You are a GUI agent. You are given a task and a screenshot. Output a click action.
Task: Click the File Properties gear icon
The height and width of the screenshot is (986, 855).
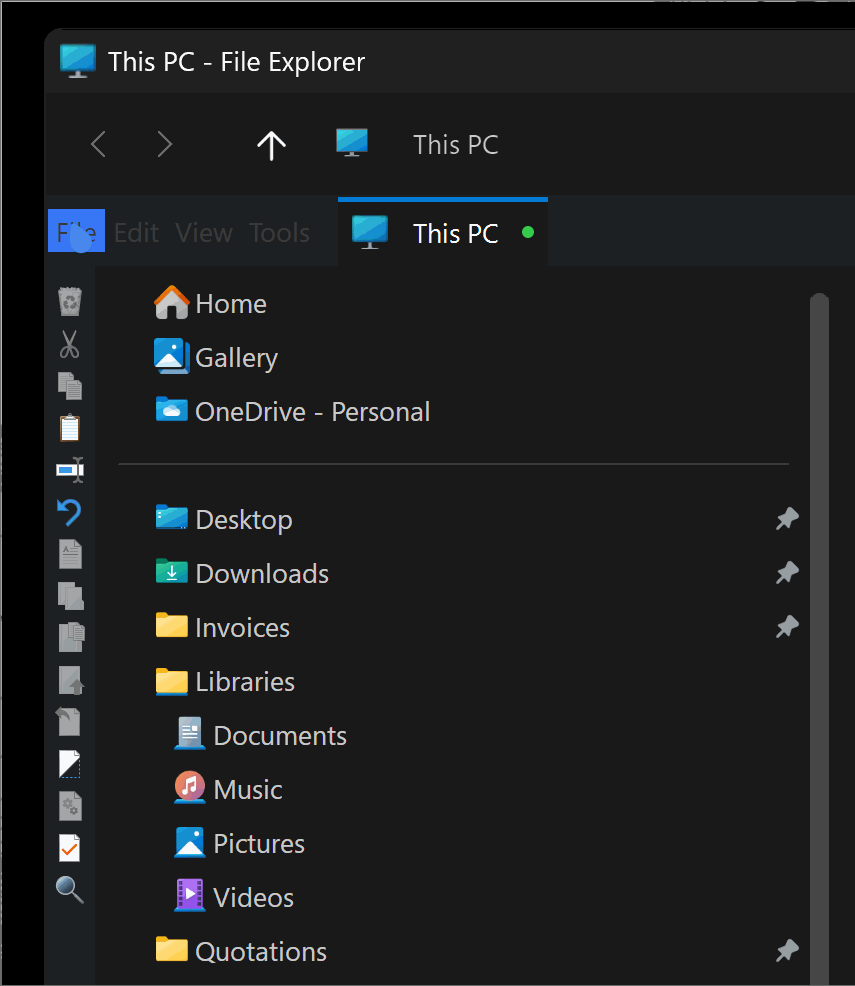(x=70, y=805)
